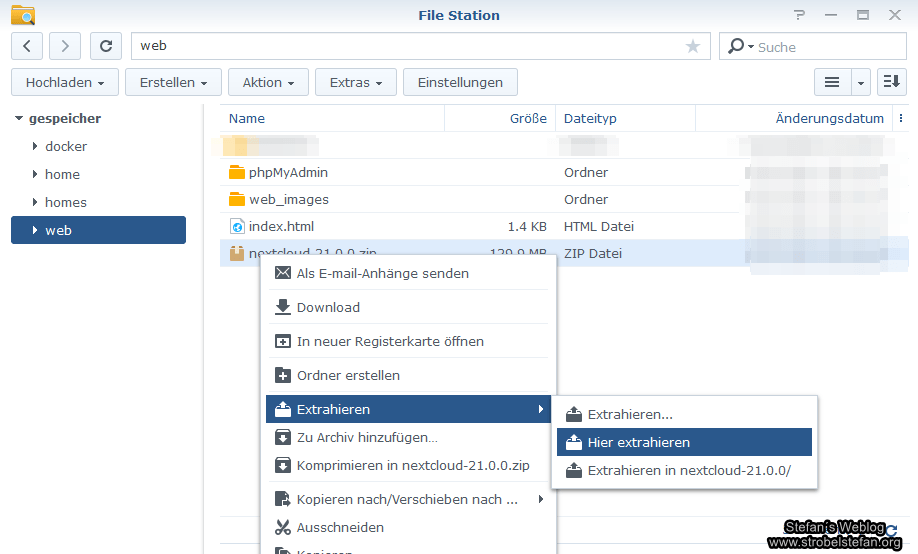Click the back navigation arrow button
The image size is (918, 554).
point(27,46)
